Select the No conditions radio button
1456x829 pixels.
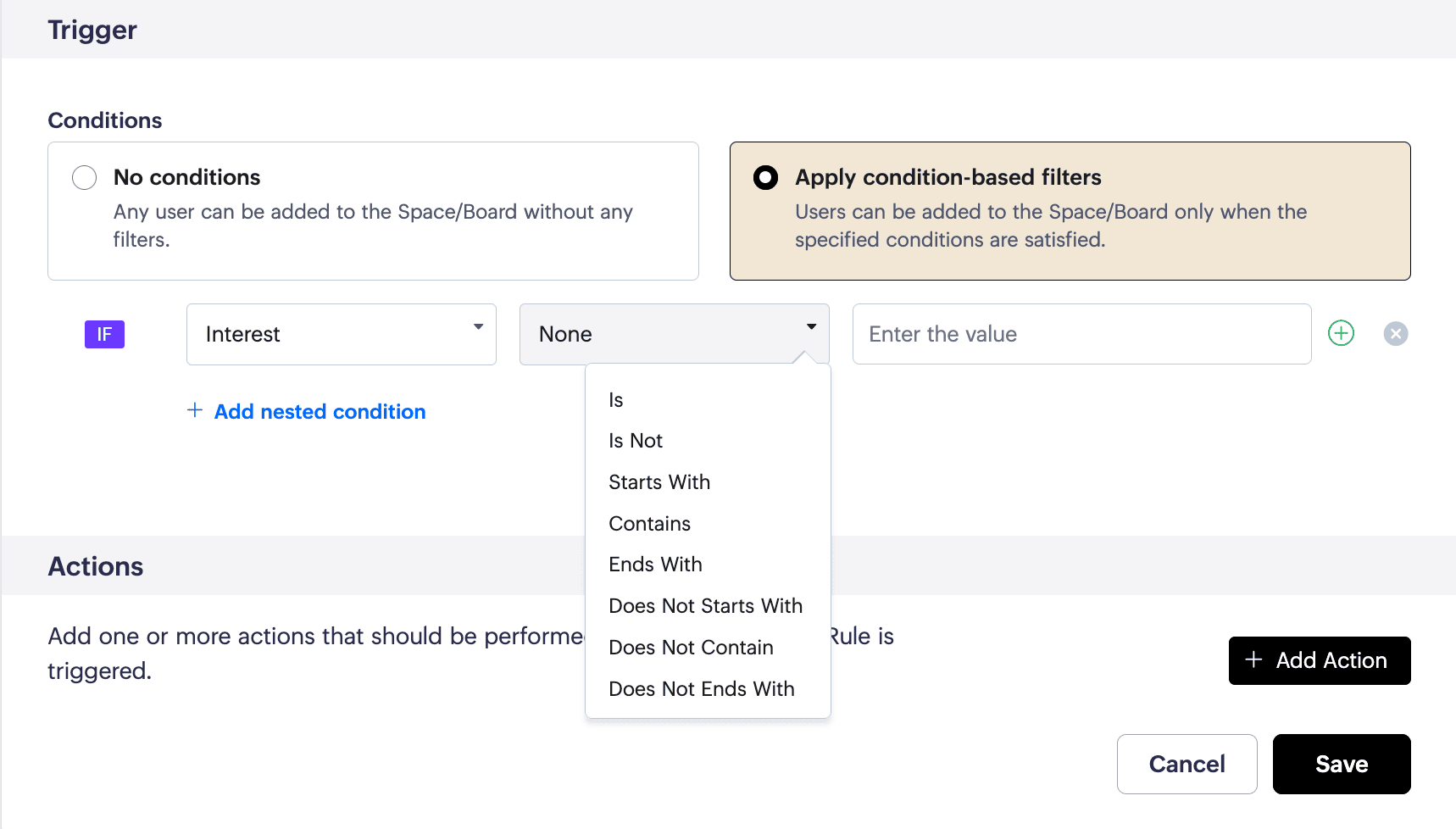[85, 177]
